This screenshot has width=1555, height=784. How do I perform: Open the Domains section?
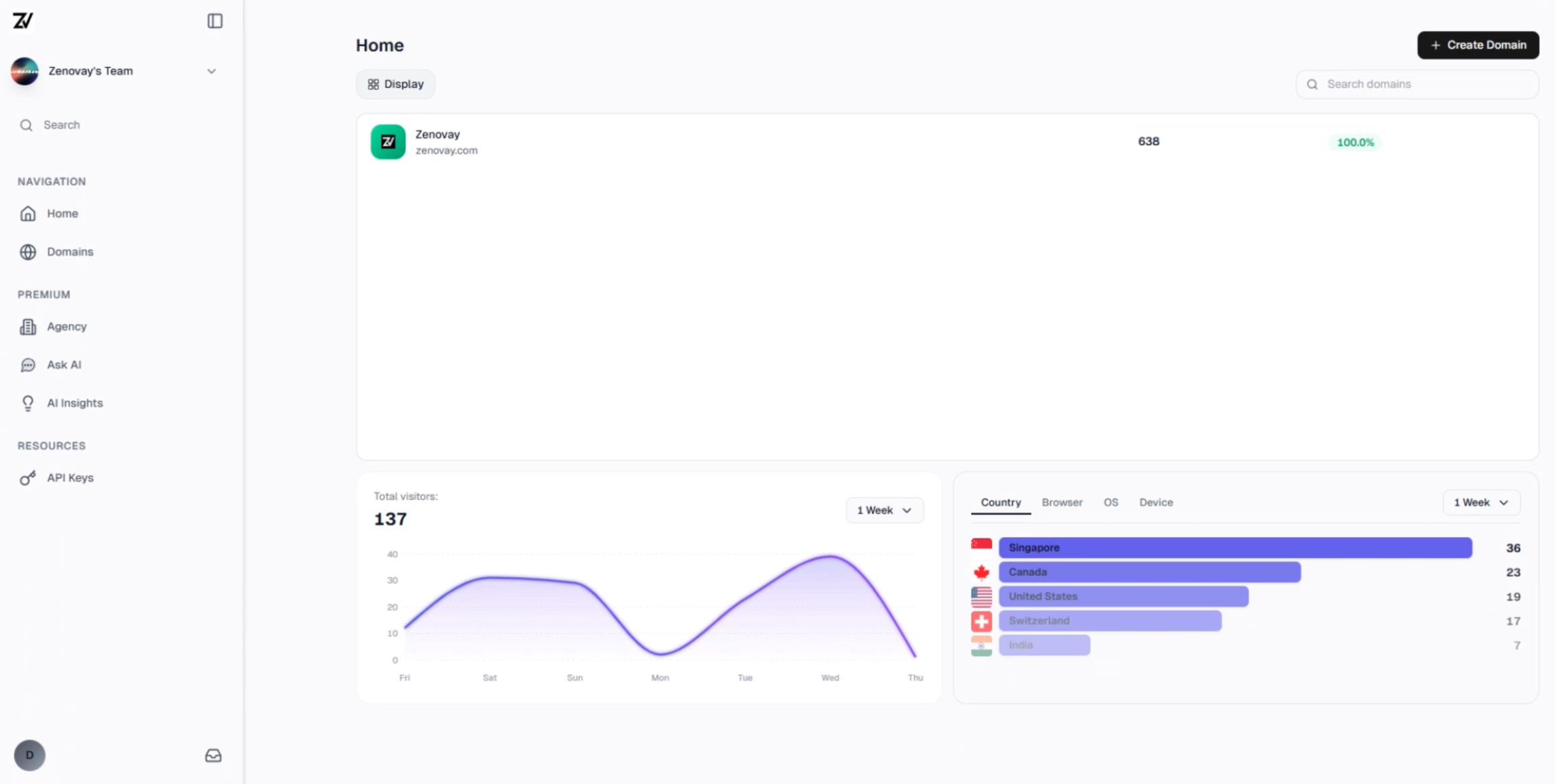click(x=70, y=252)
